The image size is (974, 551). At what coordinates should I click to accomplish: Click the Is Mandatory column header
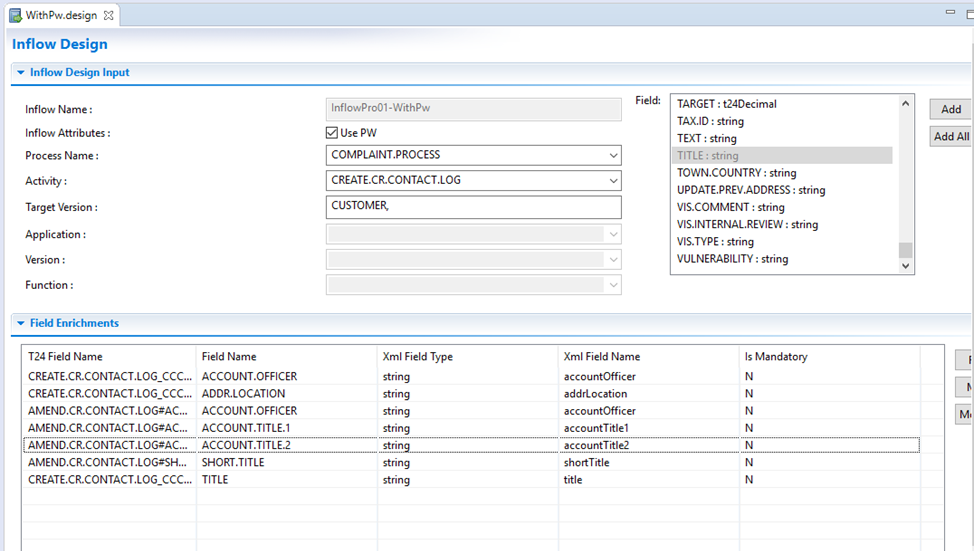coord(776,357)
